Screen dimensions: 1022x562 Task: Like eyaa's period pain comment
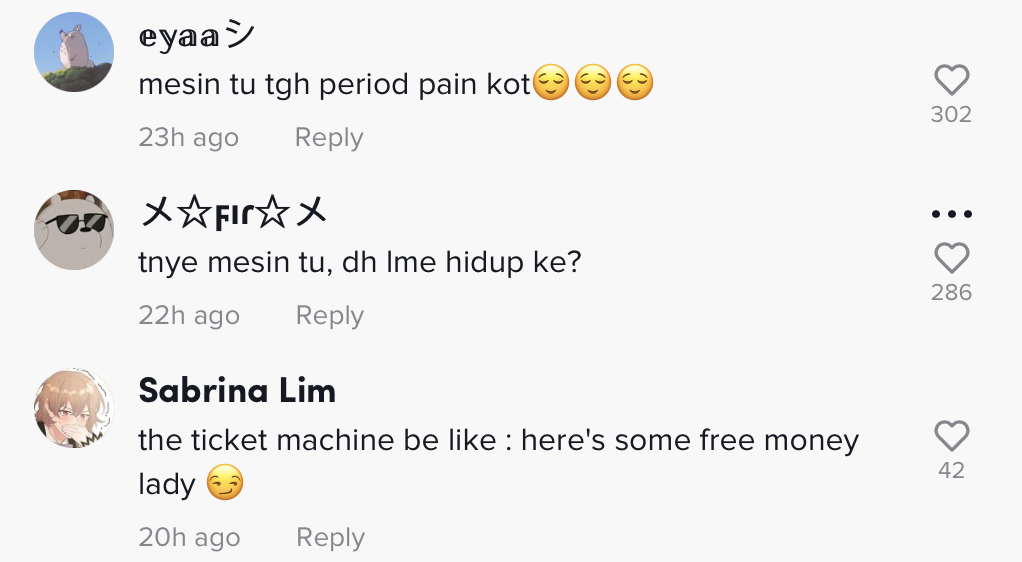(951, 80)
